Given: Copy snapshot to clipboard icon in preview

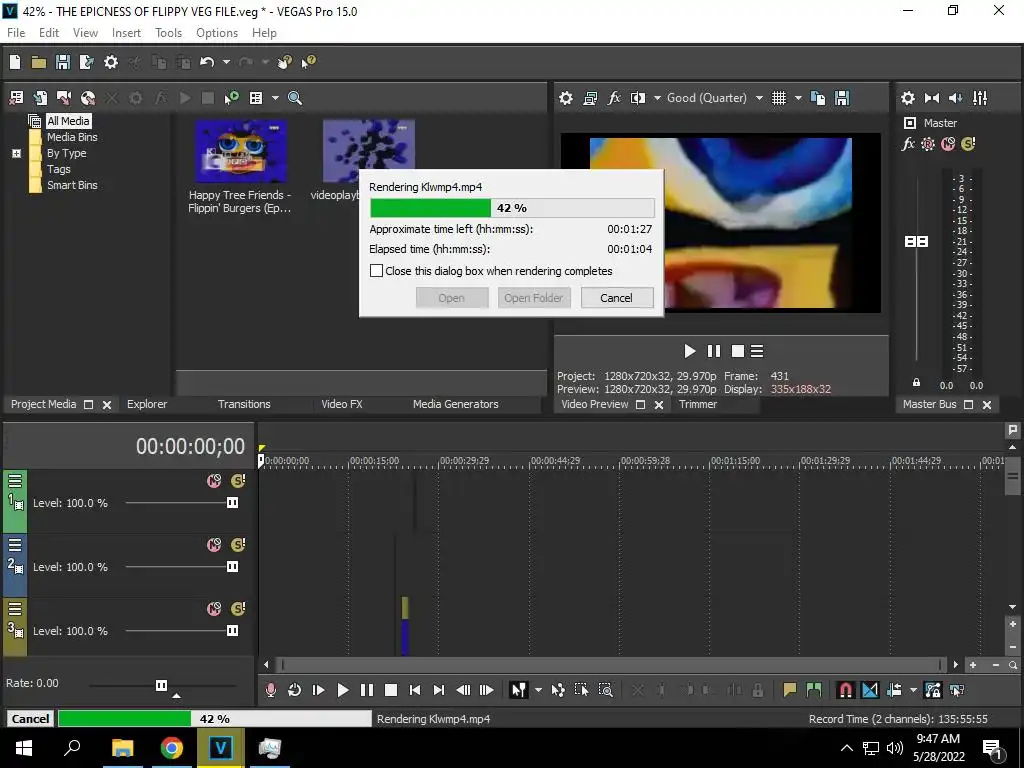Looking at the screenshot, I should [x=818, y=98].
